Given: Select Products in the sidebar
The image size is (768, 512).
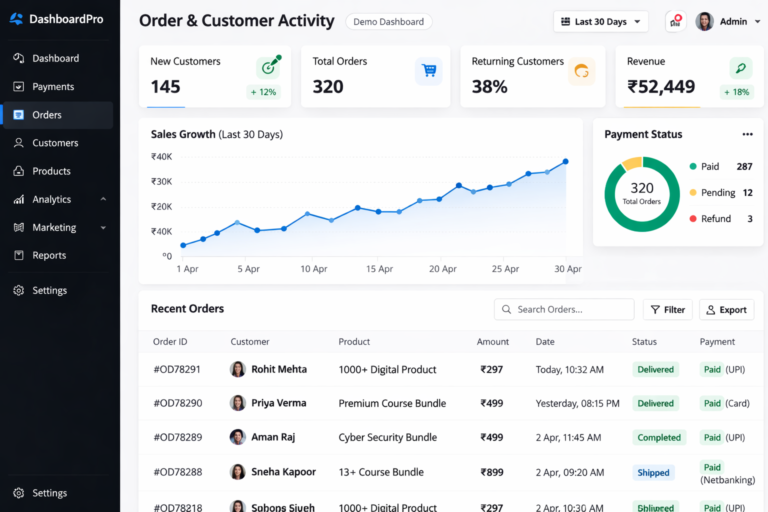Looking at the screenshot, I should point(51,171).
